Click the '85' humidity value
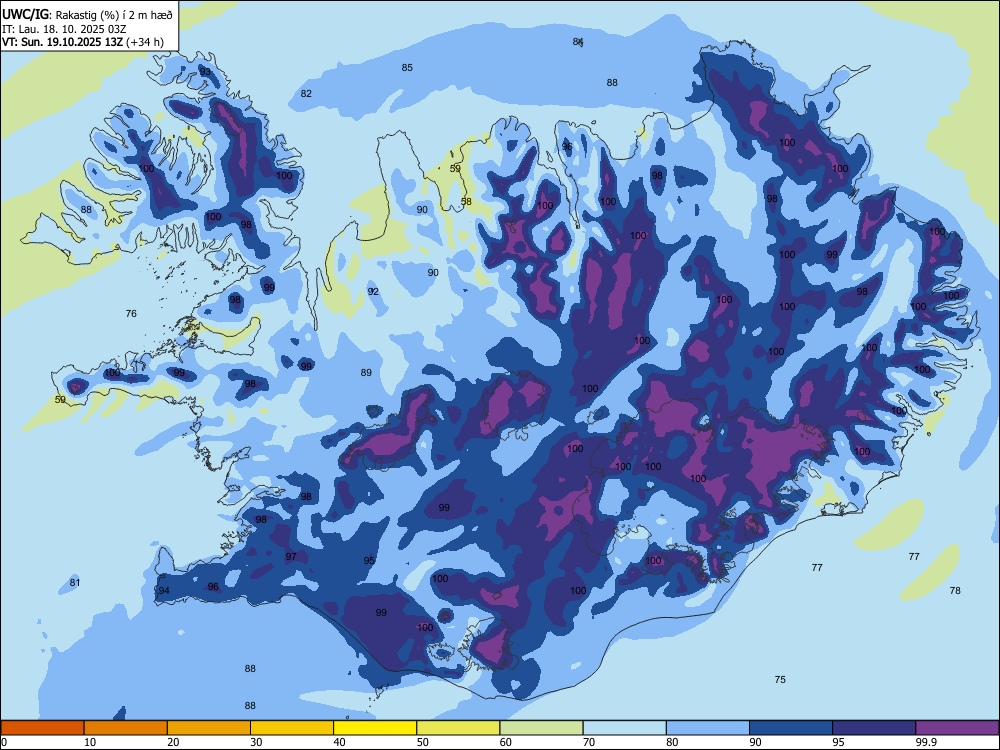This screenshot has height=750, width=1000. (407, 67)
